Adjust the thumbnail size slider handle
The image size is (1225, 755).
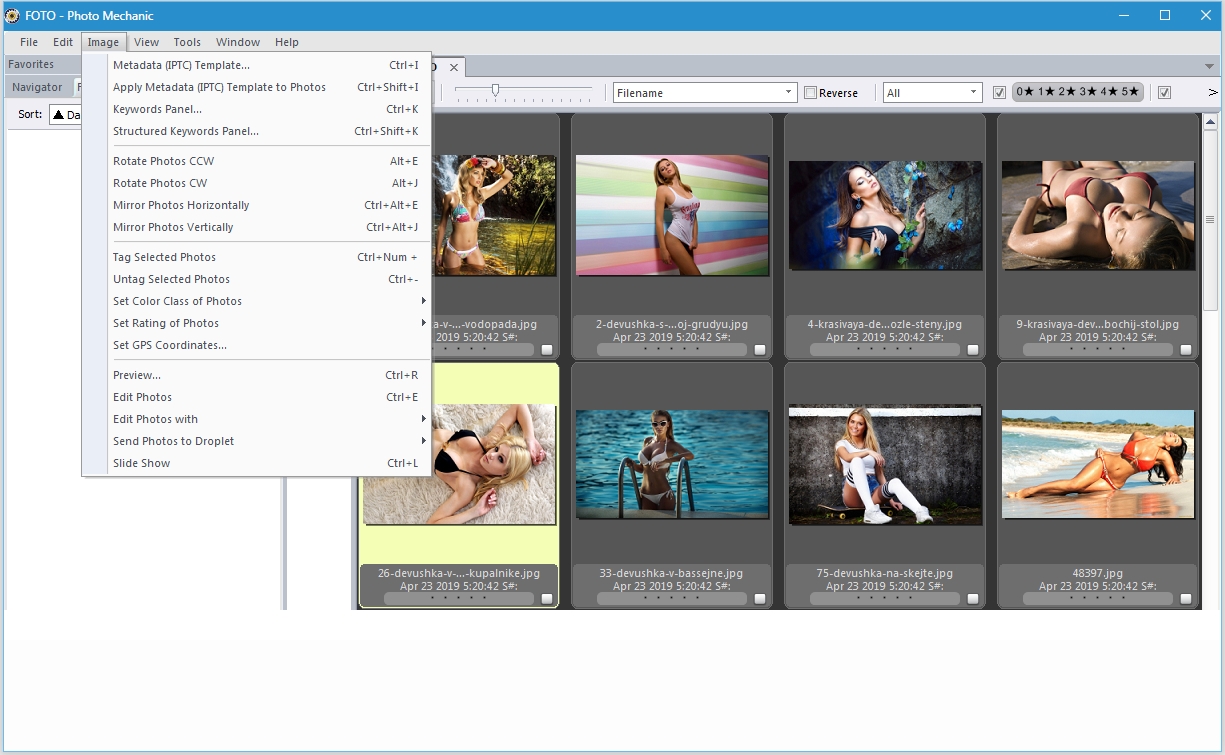point(495,90)
